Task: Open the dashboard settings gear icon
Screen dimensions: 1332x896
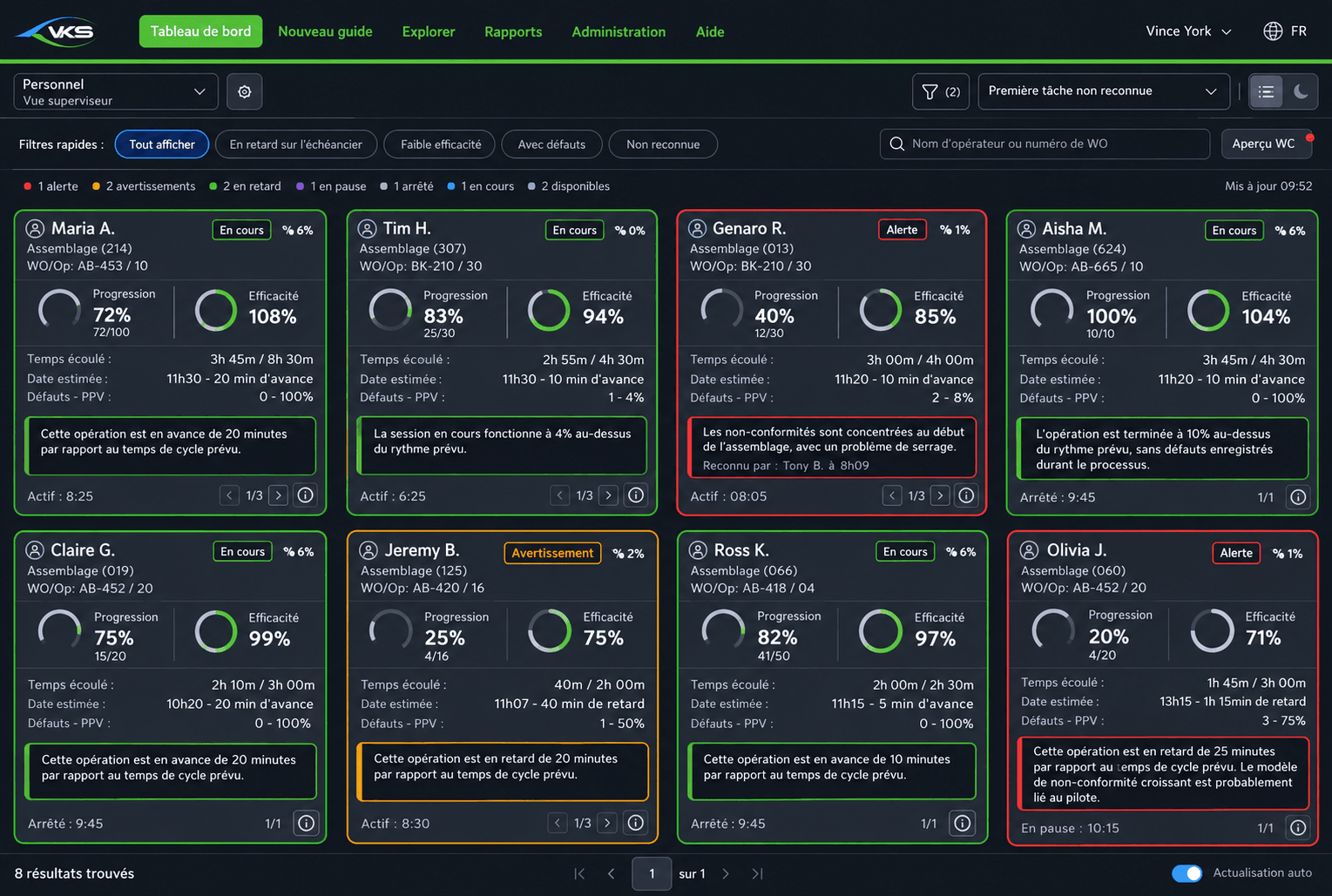Action: [x=245, y=91]
